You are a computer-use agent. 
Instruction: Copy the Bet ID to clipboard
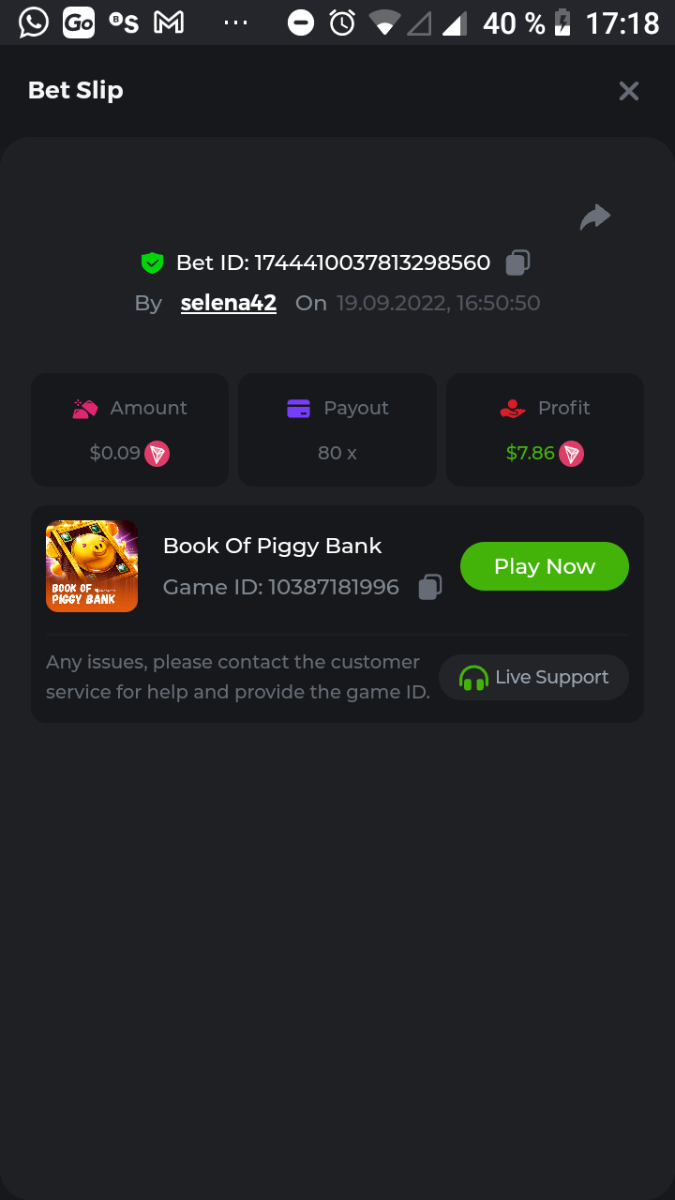tap(517, 263)
